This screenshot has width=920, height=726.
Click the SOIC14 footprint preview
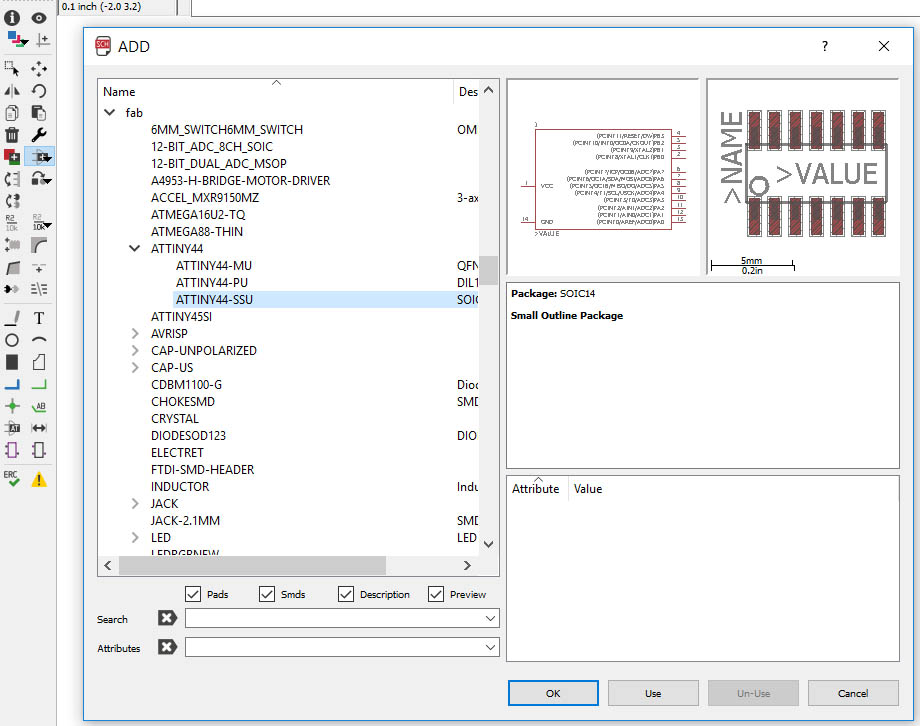pyautogui.click(x=803, y=177)
